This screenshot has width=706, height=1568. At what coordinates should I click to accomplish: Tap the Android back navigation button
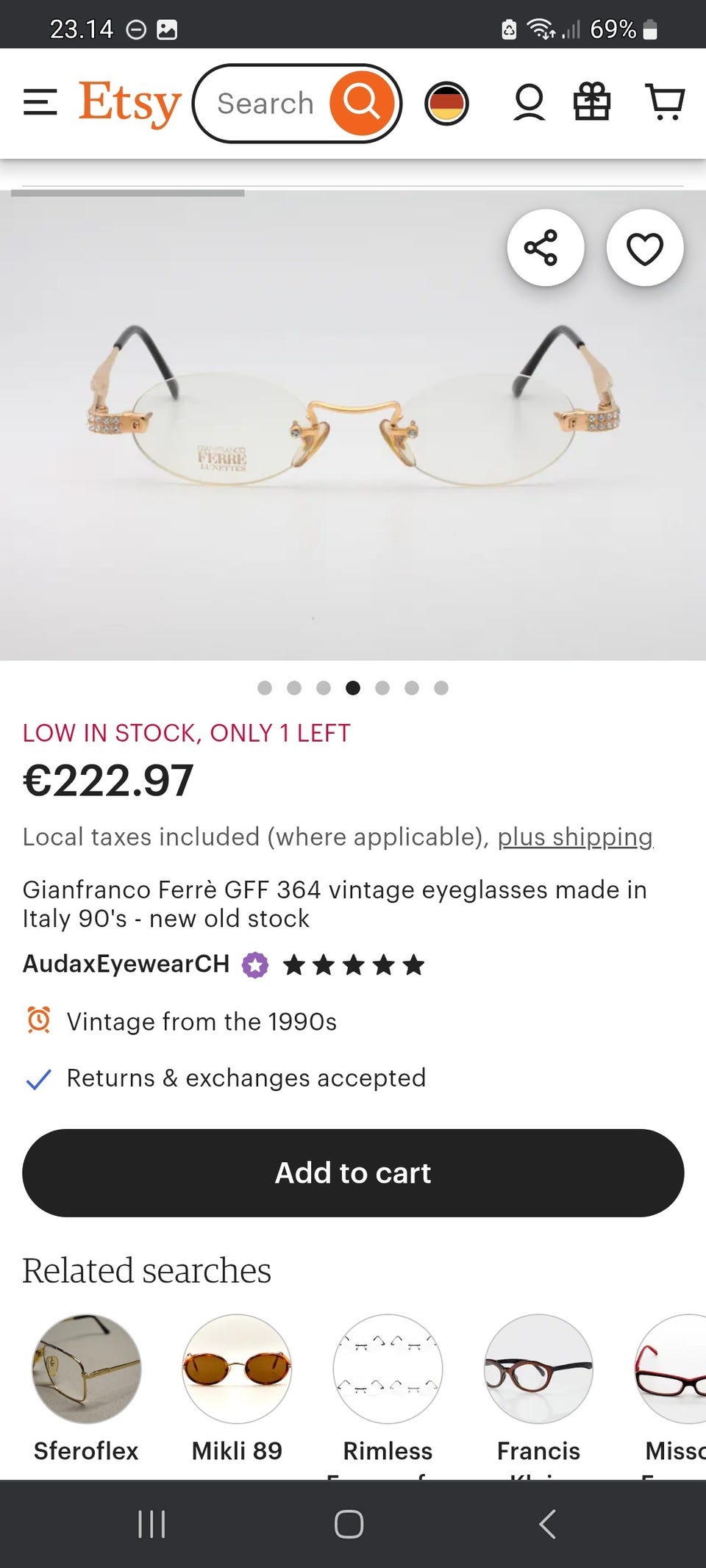point(547,1524)
